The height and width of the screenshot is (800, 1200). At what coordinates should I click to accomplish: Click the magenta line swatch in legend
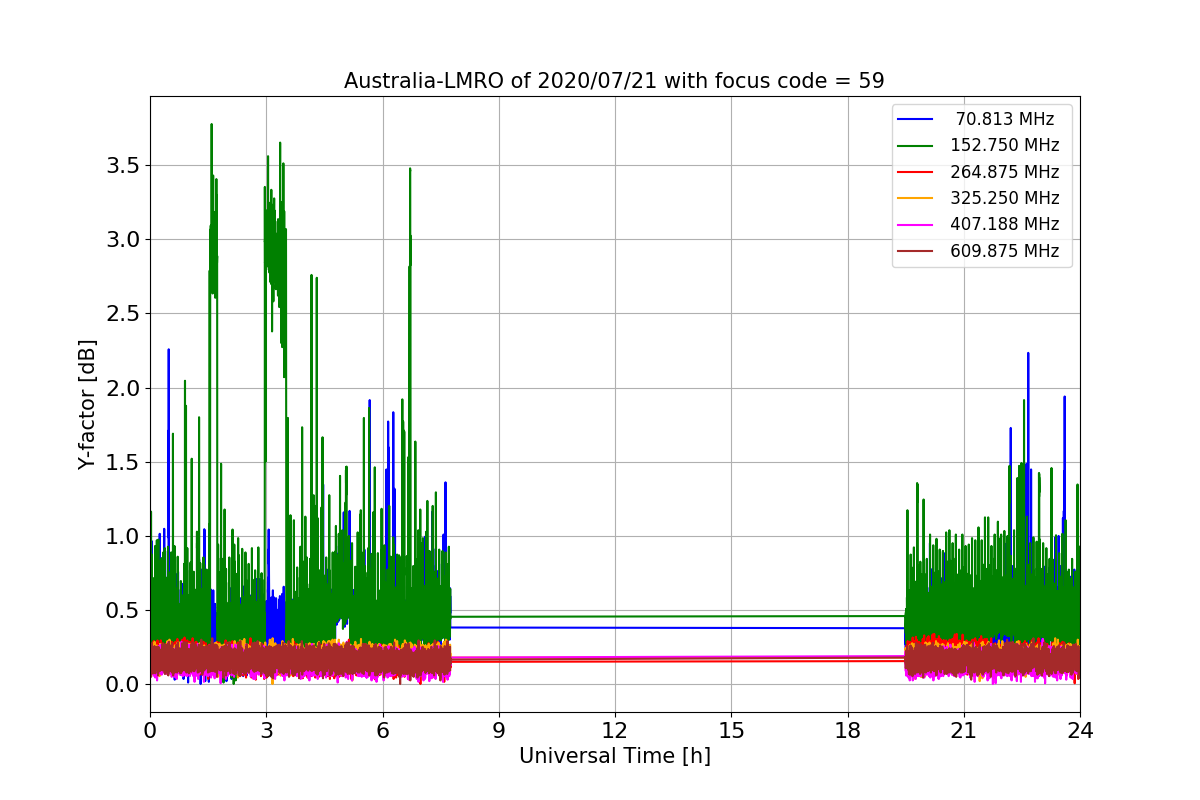915,225
